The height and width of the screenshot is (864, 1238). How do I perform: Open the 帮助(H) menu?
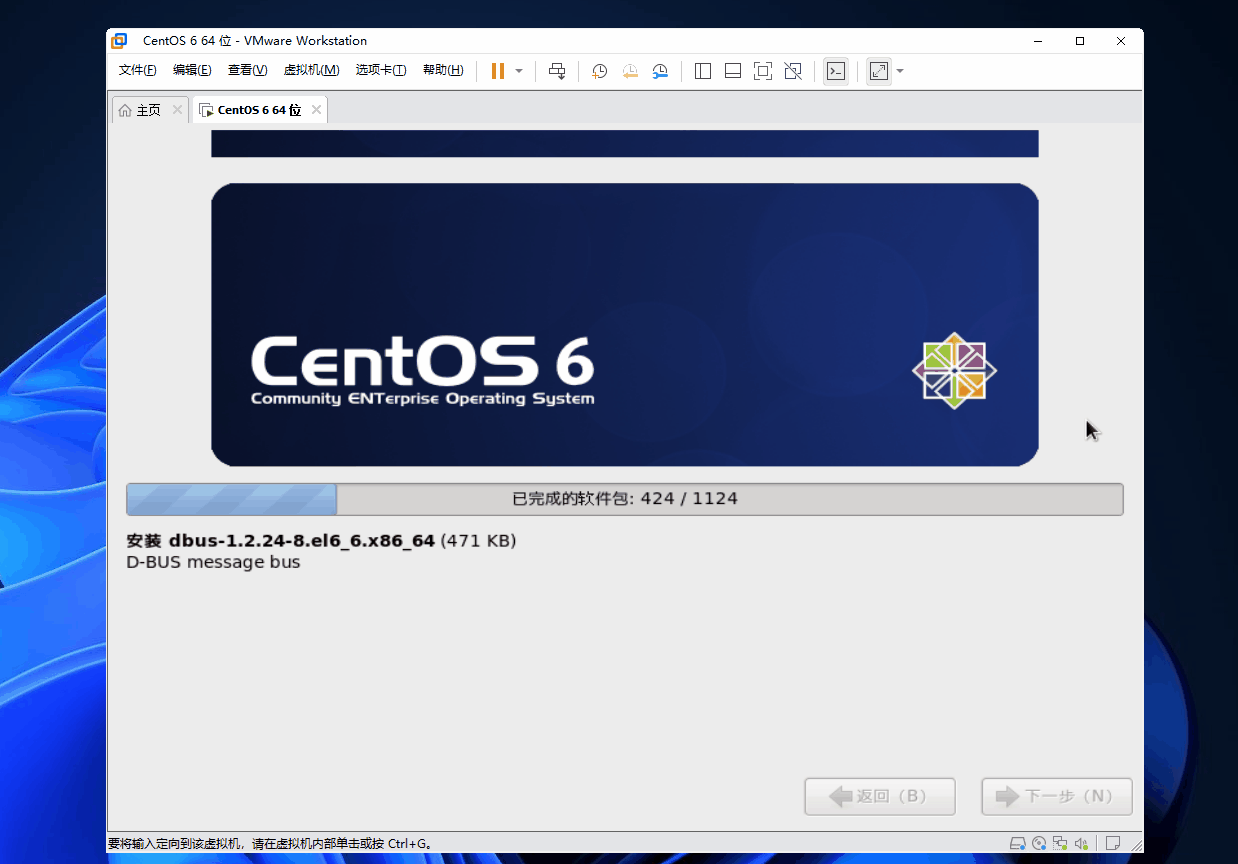pos(443,70)
